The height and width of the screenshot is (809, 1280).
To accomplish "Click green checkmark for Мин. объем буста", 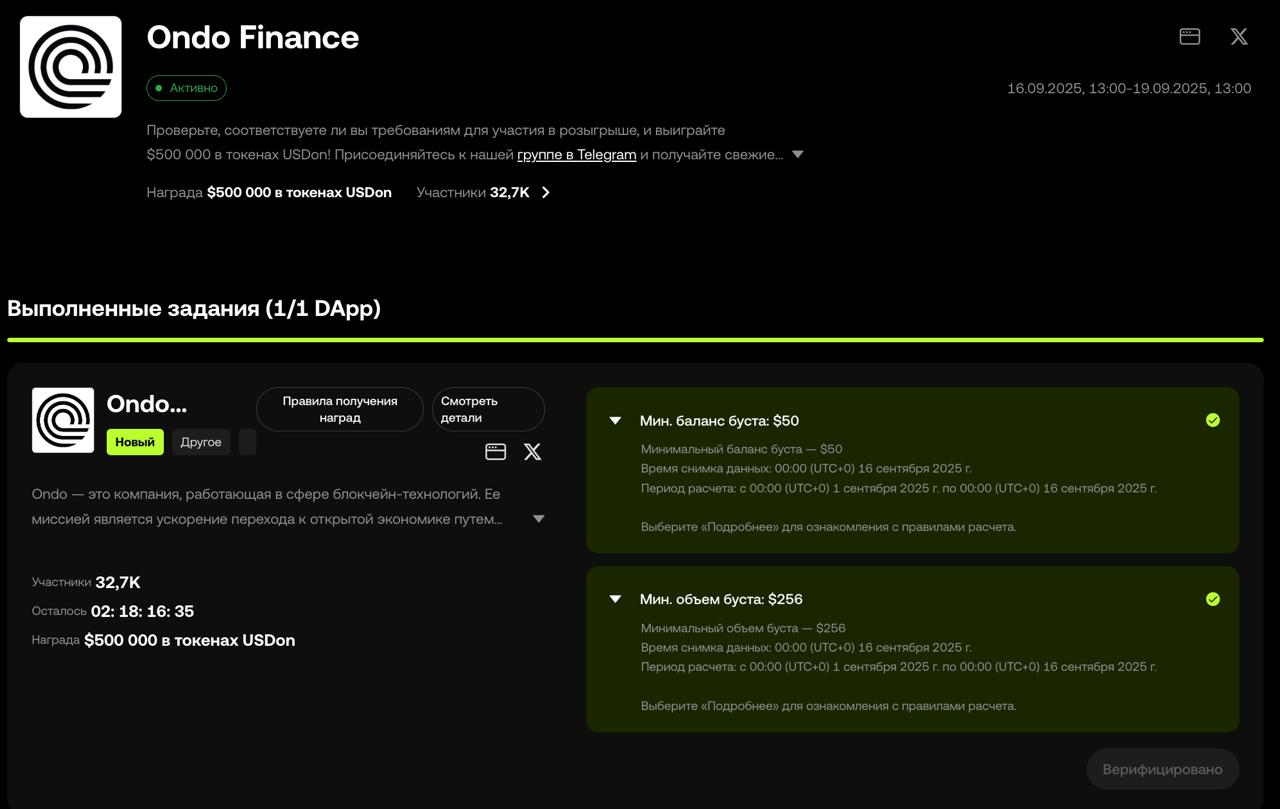I will (1213, 599).
